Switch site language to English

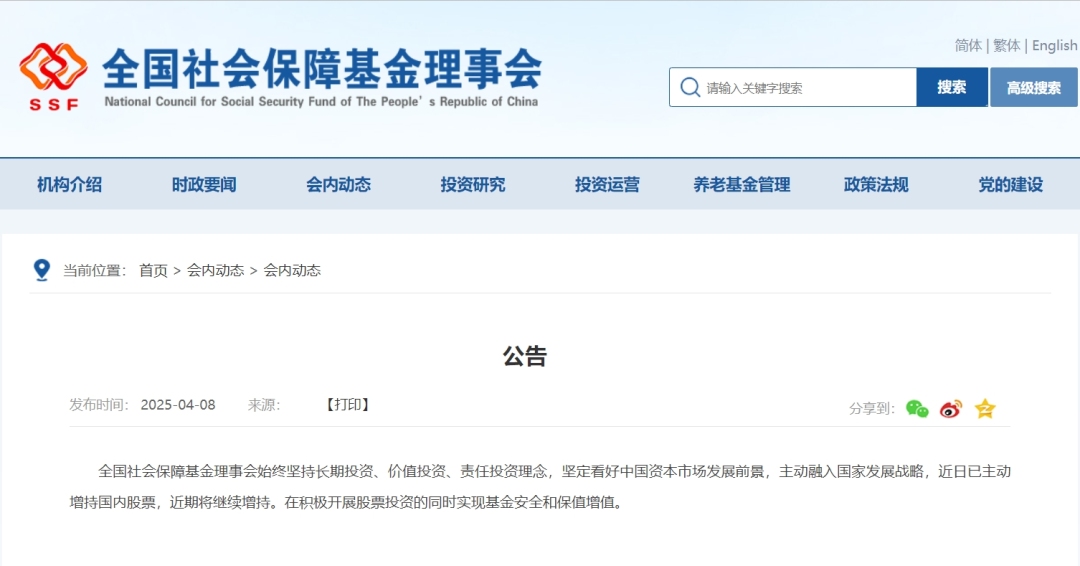coord(1054,46)
